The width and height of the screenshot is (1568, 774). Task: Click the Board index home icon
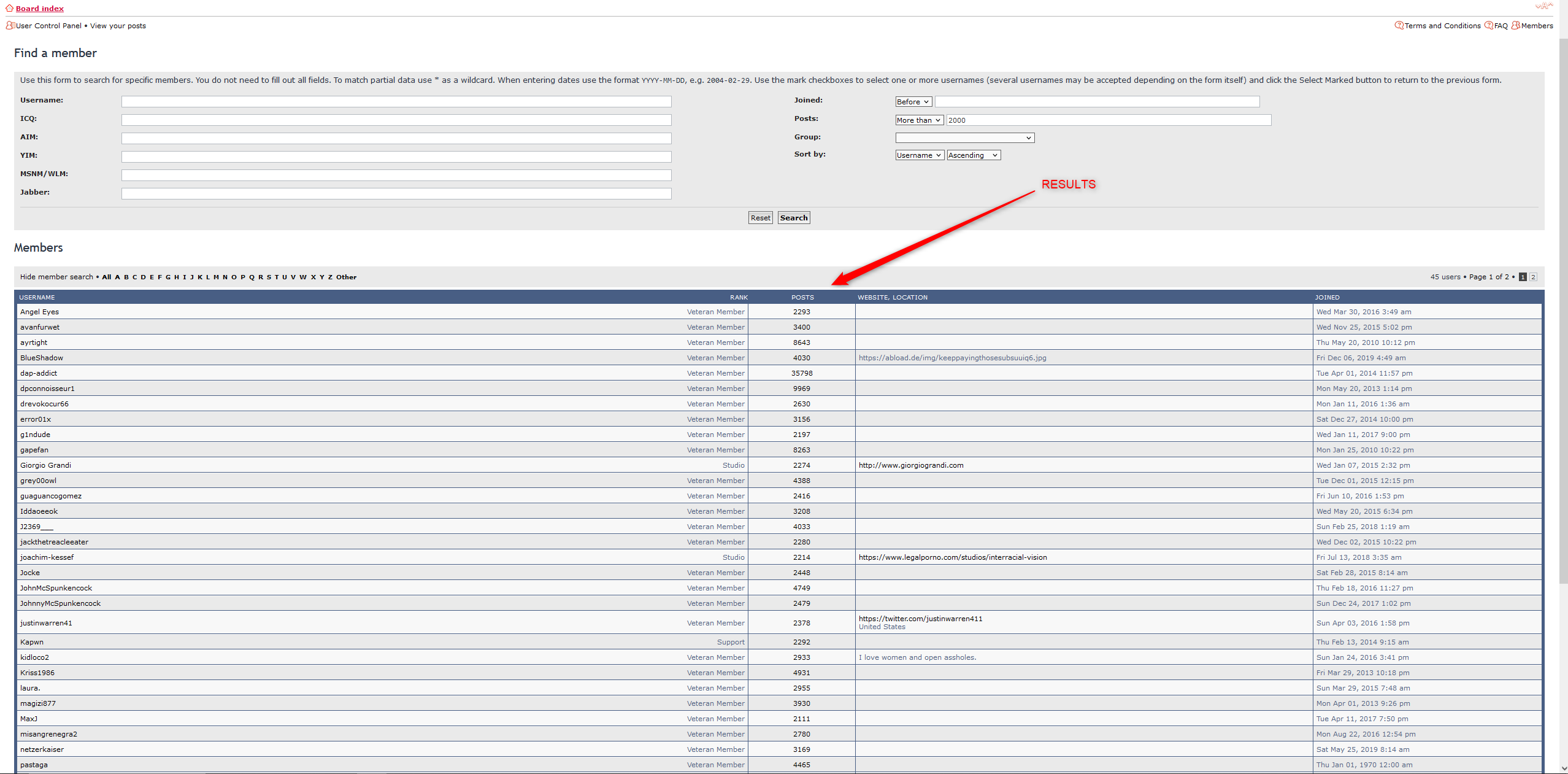coord(9,8)
